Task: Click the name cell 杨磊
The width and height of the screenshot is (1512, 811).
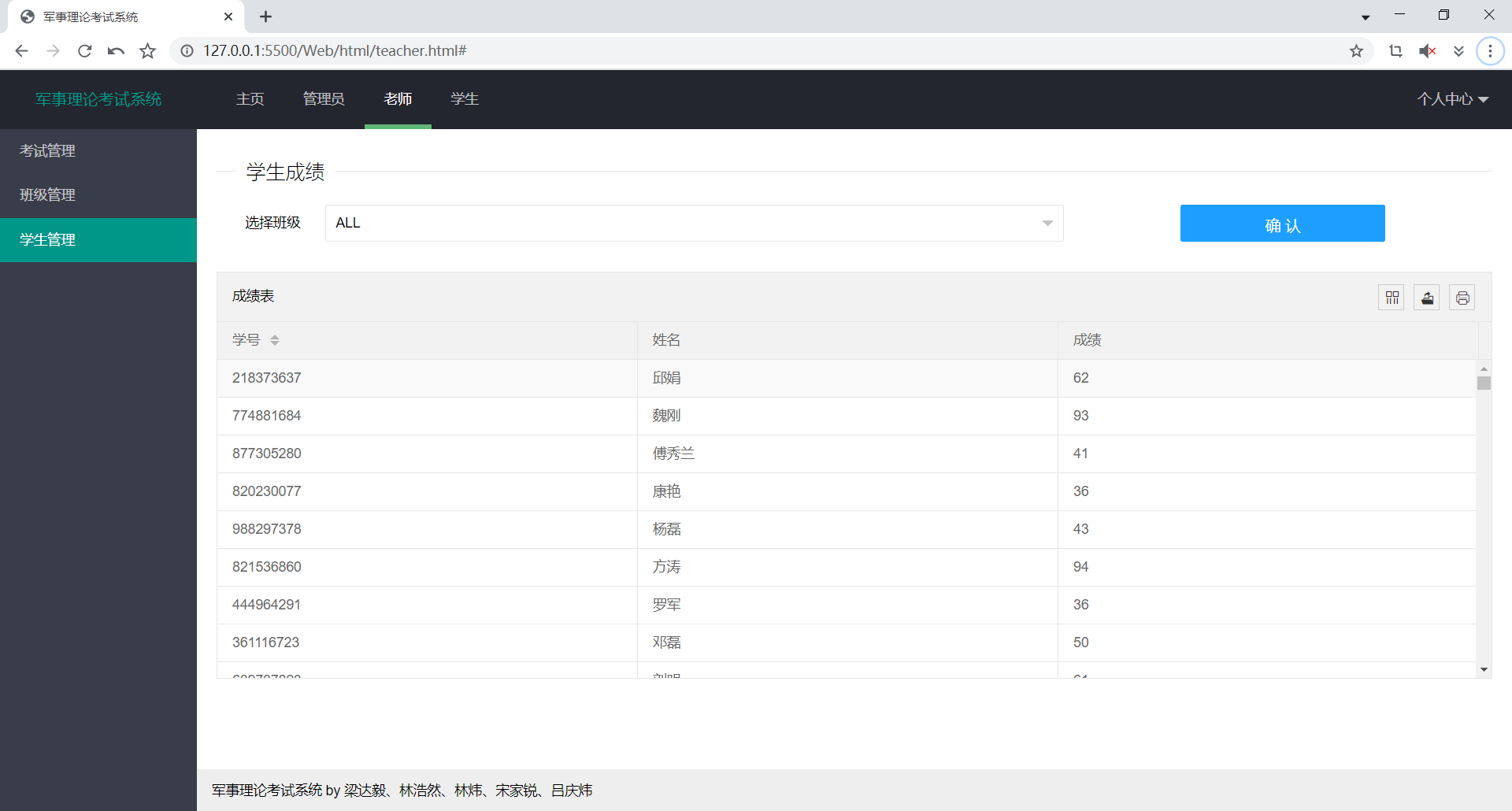Action: coord(847,529)
